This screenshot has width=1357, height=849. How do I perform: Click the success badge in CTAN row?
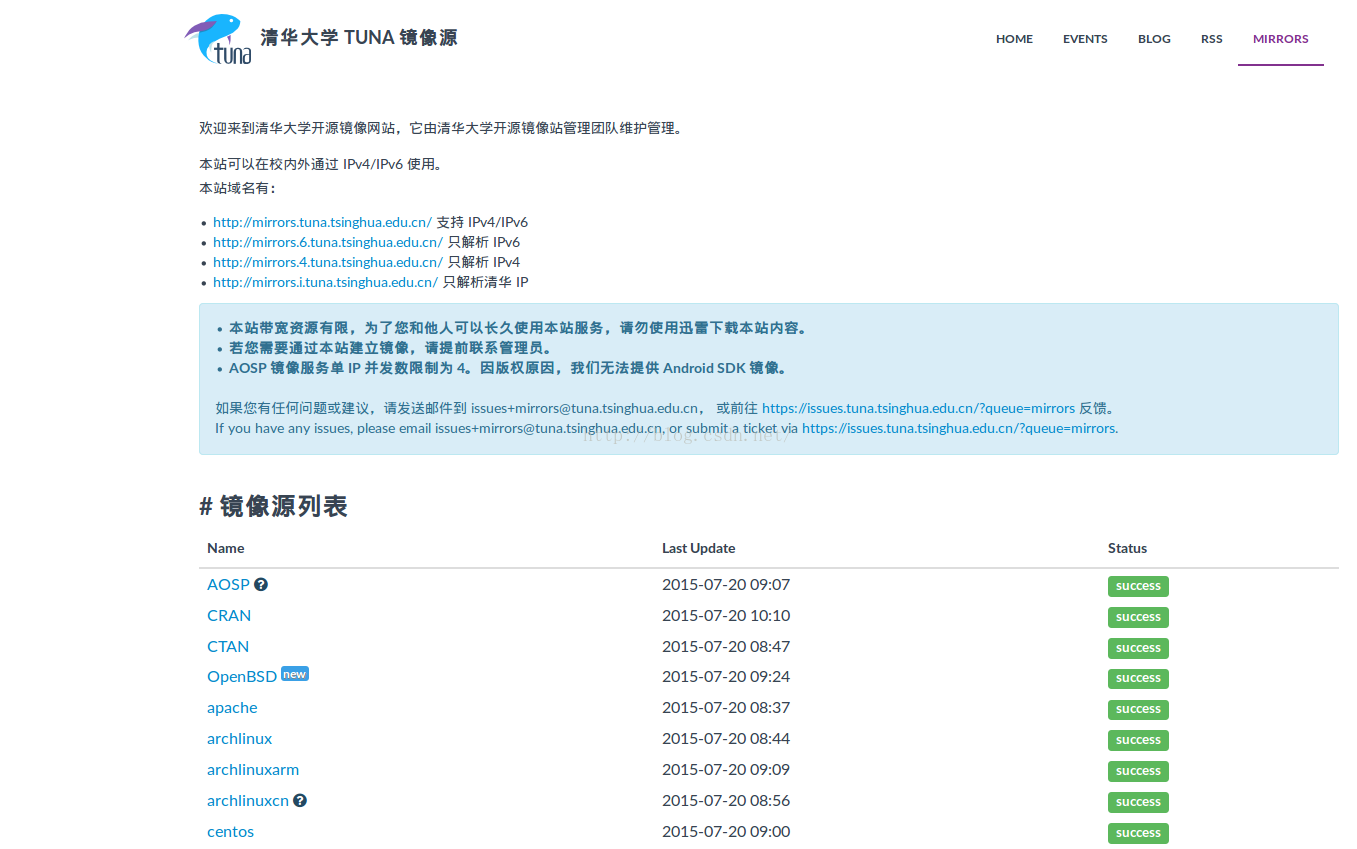1138,648
